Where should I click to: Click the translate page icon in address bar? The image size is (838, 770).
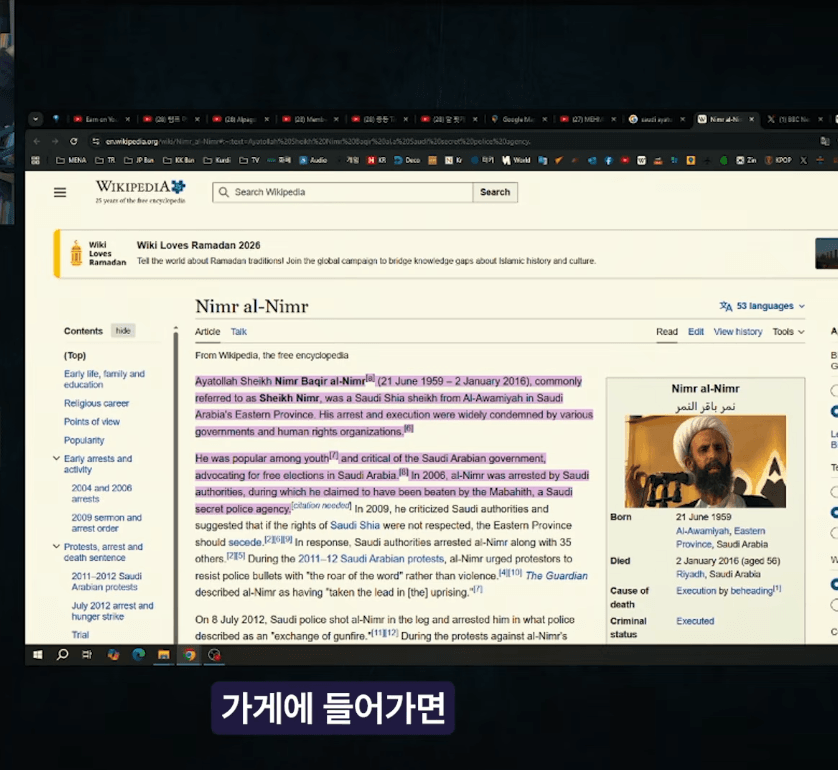click(825, 141)
